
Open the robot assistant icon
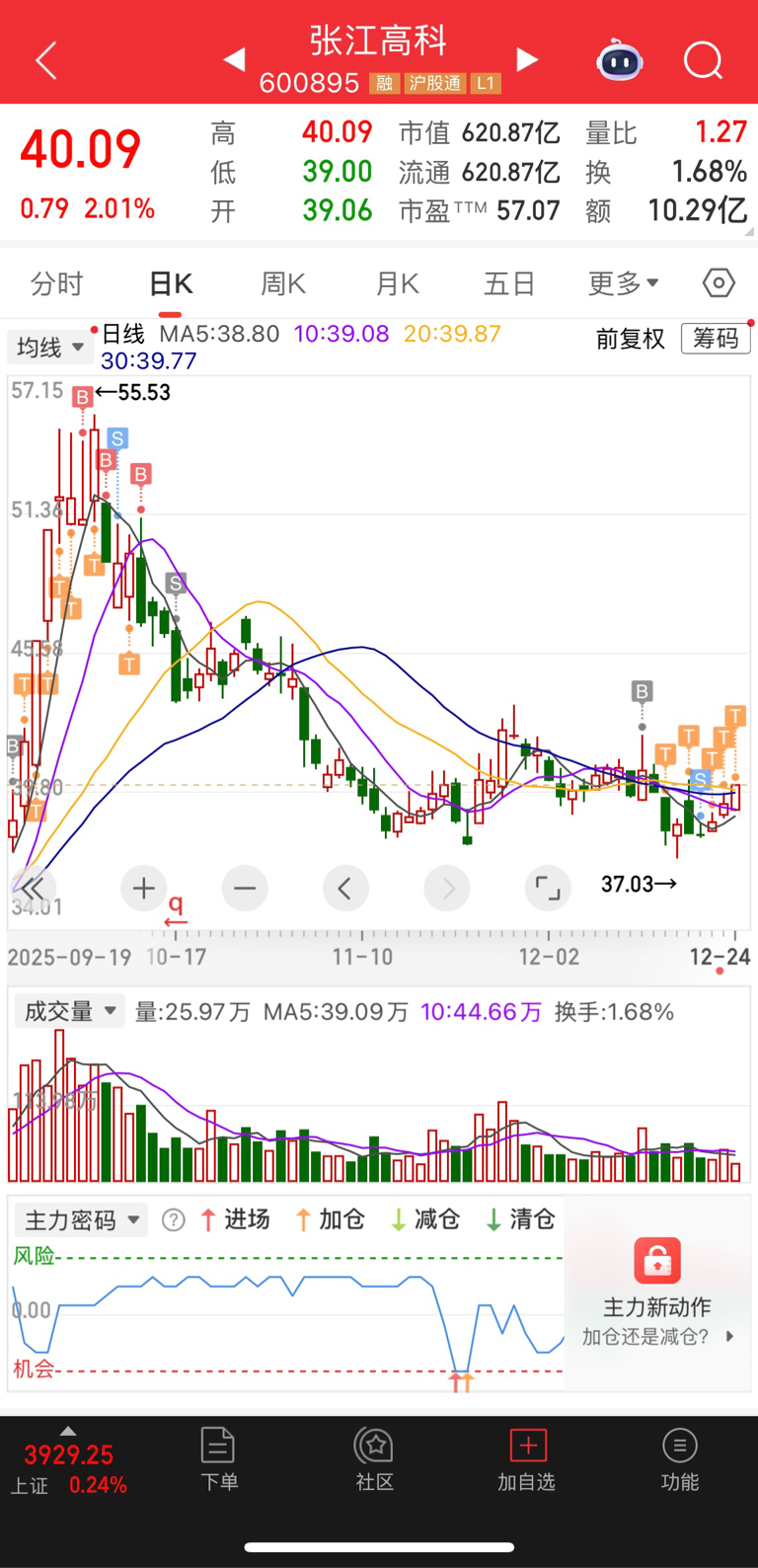620,60
